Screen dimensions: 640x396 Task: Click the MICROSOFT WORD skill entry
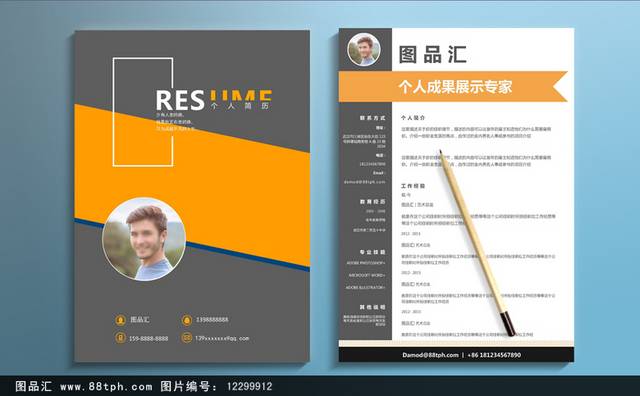click(367, 276)
